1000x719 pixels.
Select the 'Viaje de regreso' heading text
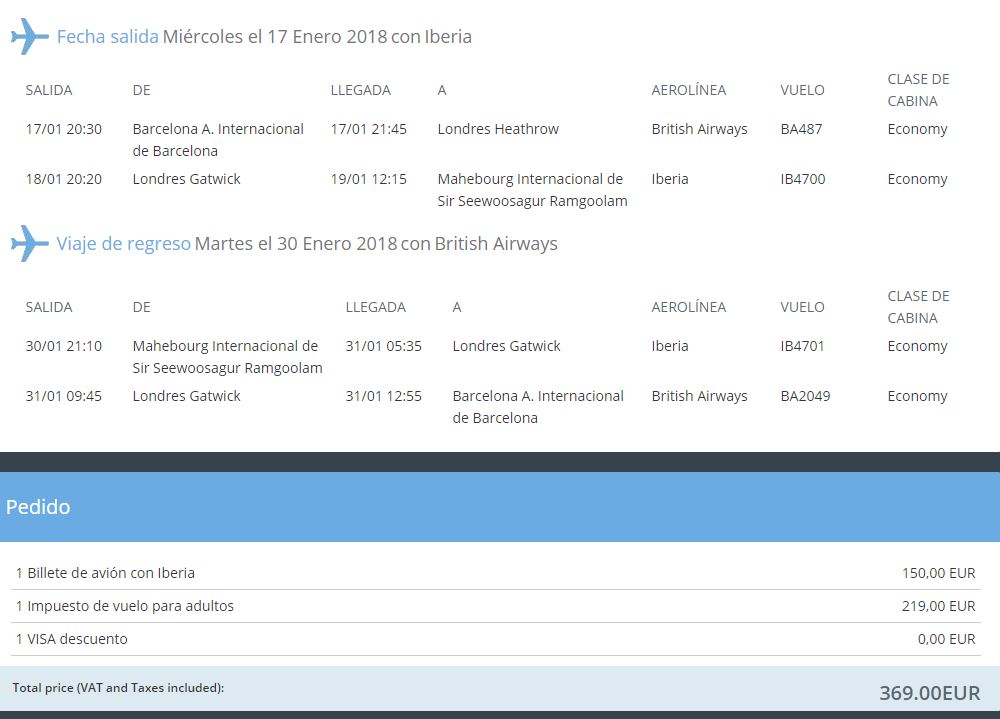[124, 244]
